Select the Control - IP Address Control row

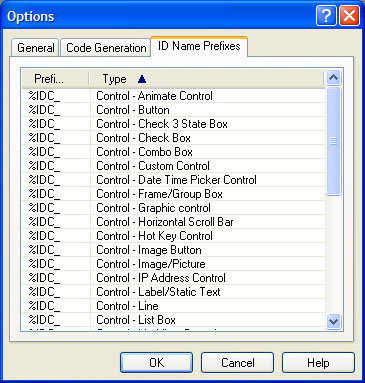174,278
